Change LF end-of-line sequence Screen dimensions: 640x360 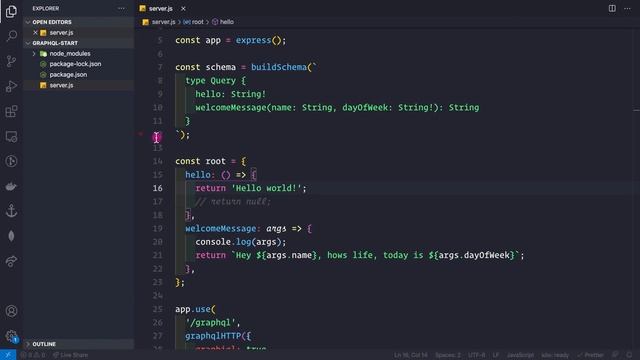point(496,355)
